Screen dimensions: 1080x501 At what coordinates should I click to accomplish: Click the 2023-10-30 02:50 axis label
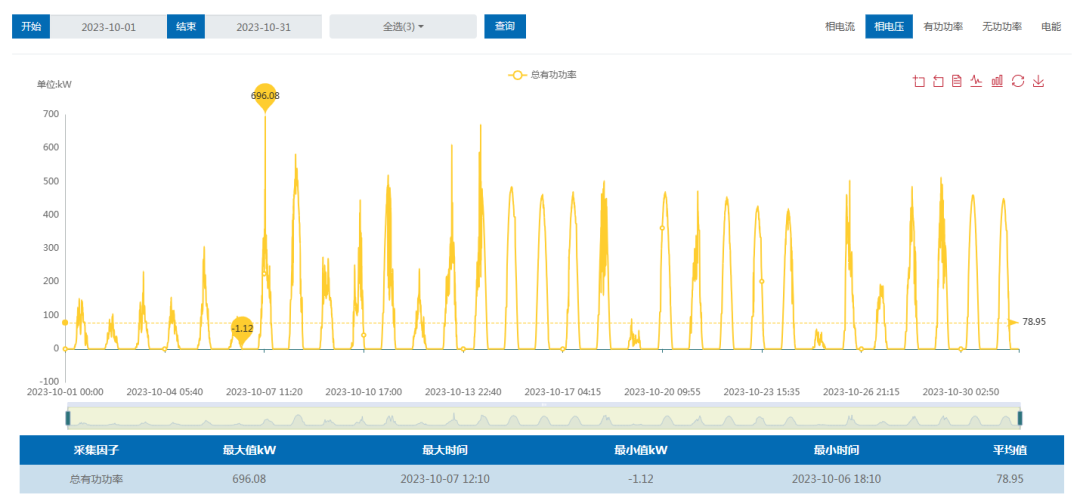coord(961,391)
